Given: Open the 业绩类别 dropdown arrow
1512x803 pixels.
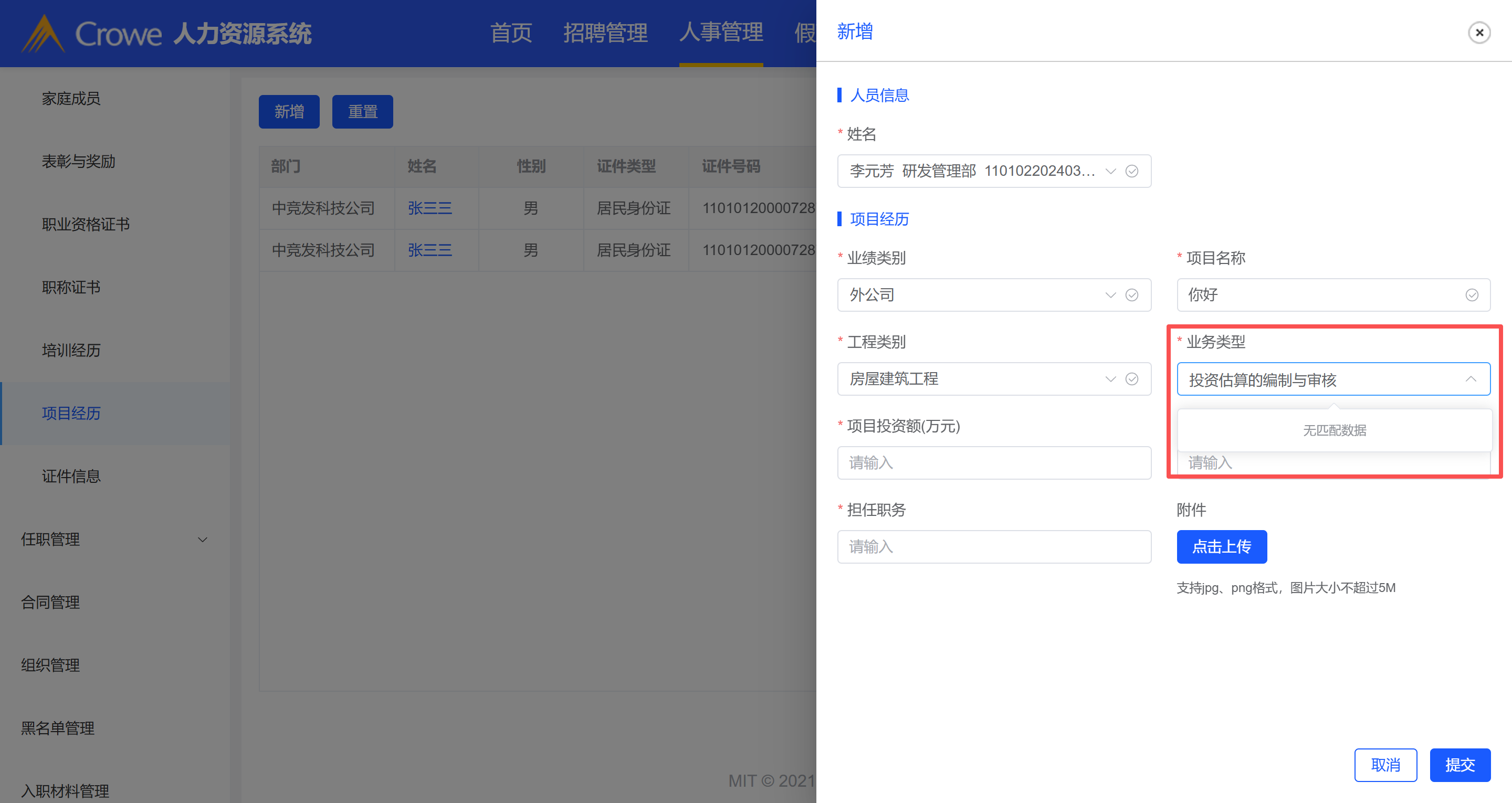Looking at the screenshot, I should tap(1110, 294).
